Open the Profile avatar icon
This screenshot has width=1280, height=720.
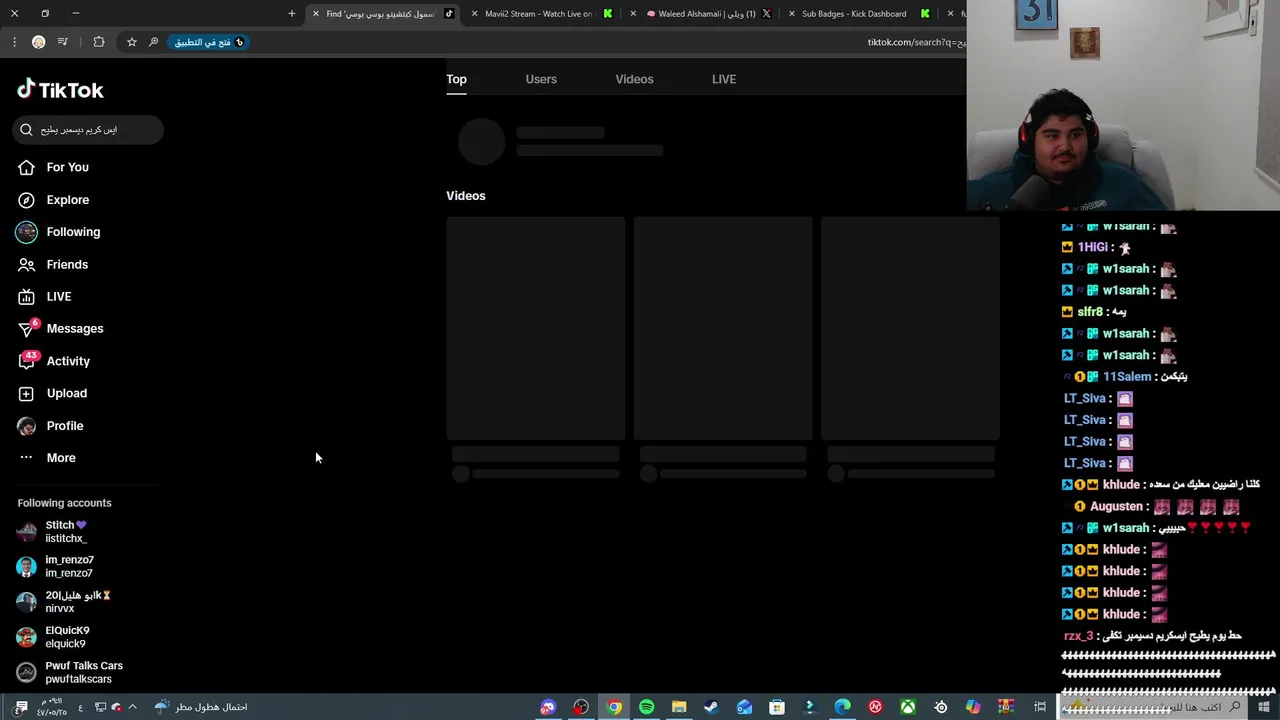point(27,426)
